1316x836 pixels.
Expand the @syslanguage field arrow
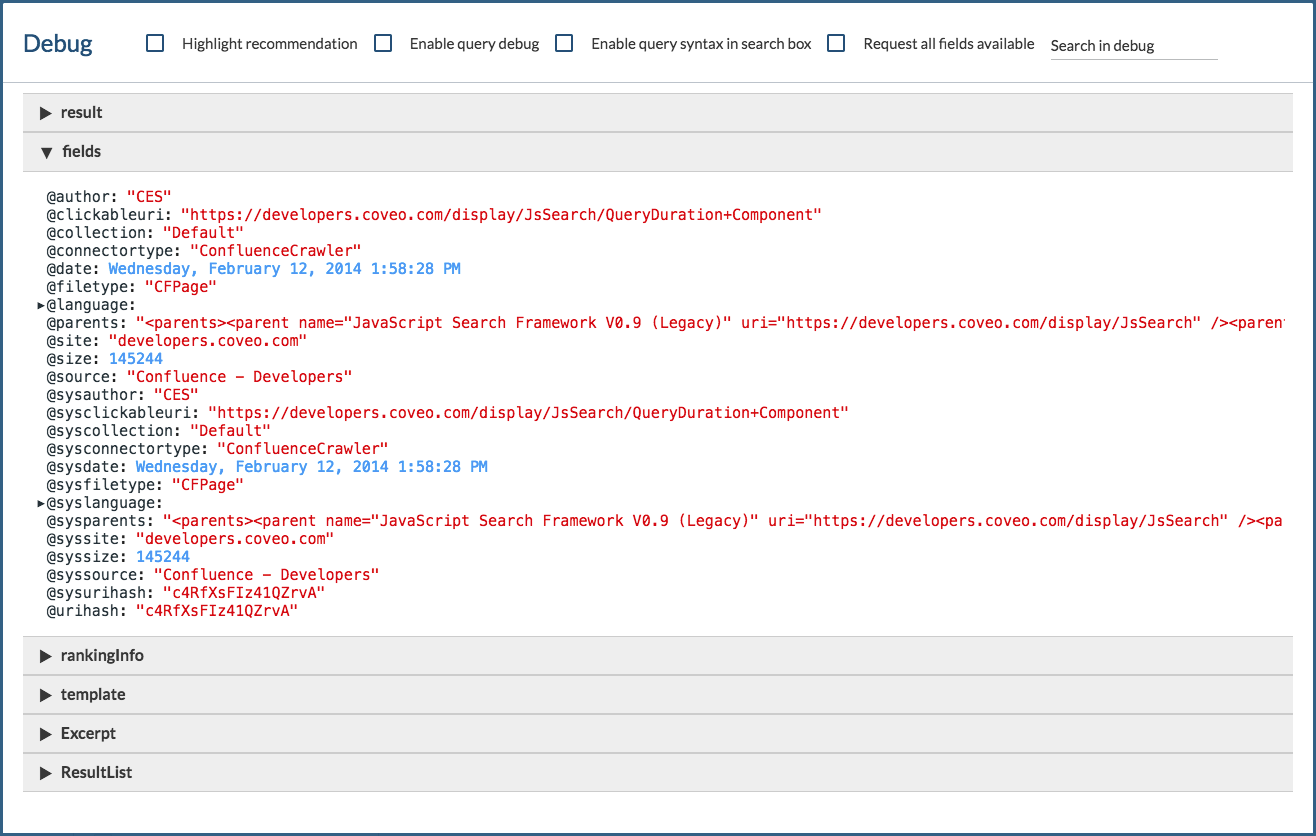[x=41, y=503]
